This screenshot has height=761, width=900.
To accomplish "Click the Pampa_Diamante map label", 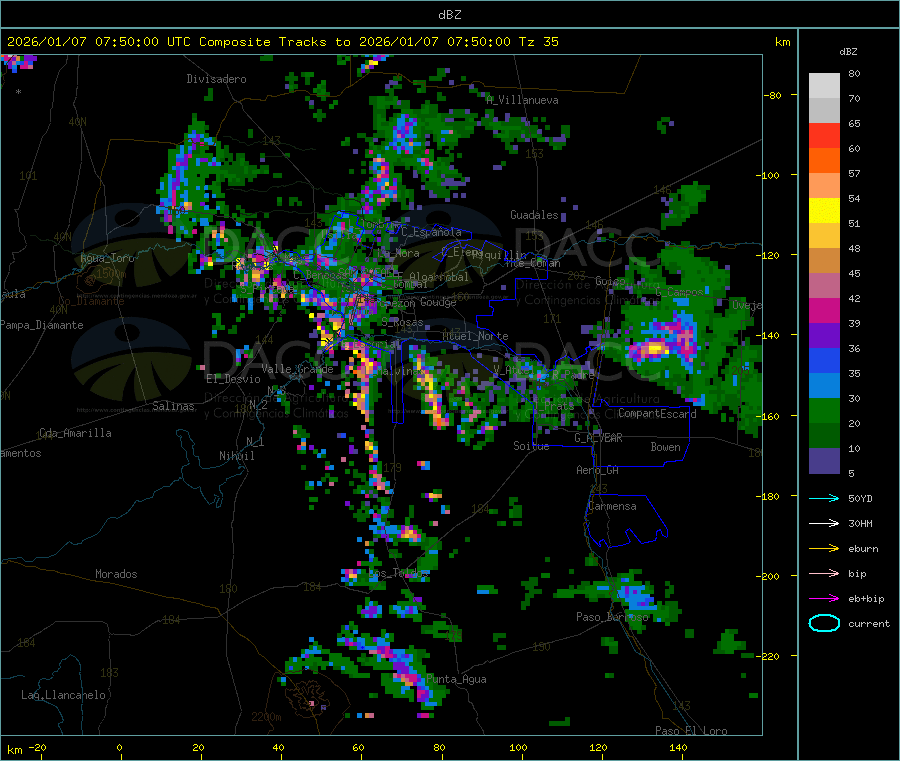I will (42, 325).
